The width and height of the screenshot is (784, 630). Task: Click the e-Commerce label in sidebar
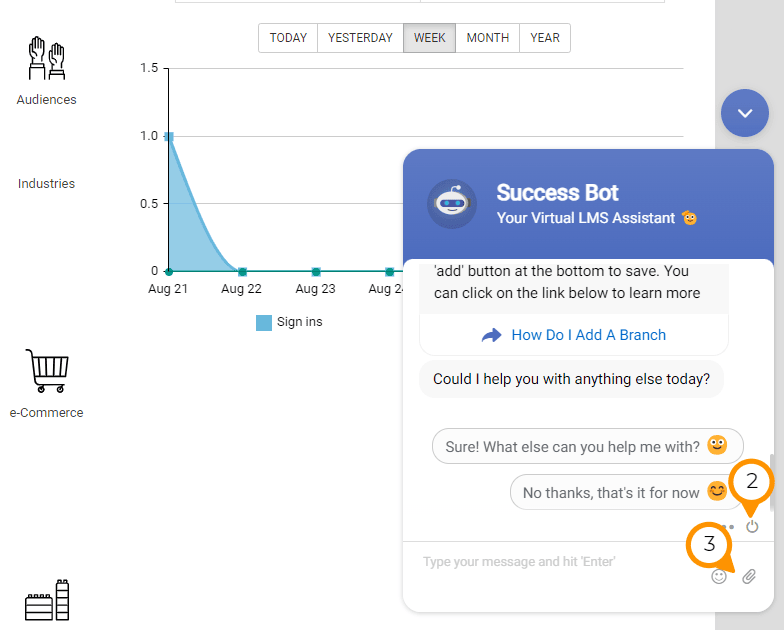click(46, 412)
